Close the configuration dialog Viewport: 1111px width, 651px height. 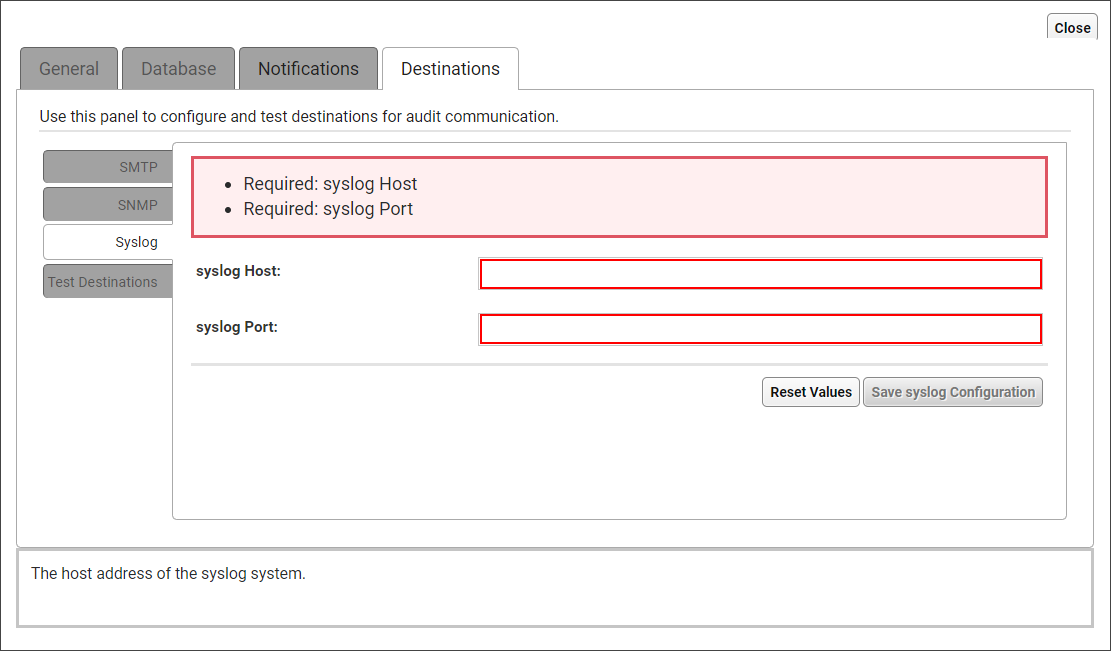click(1072, 28)
